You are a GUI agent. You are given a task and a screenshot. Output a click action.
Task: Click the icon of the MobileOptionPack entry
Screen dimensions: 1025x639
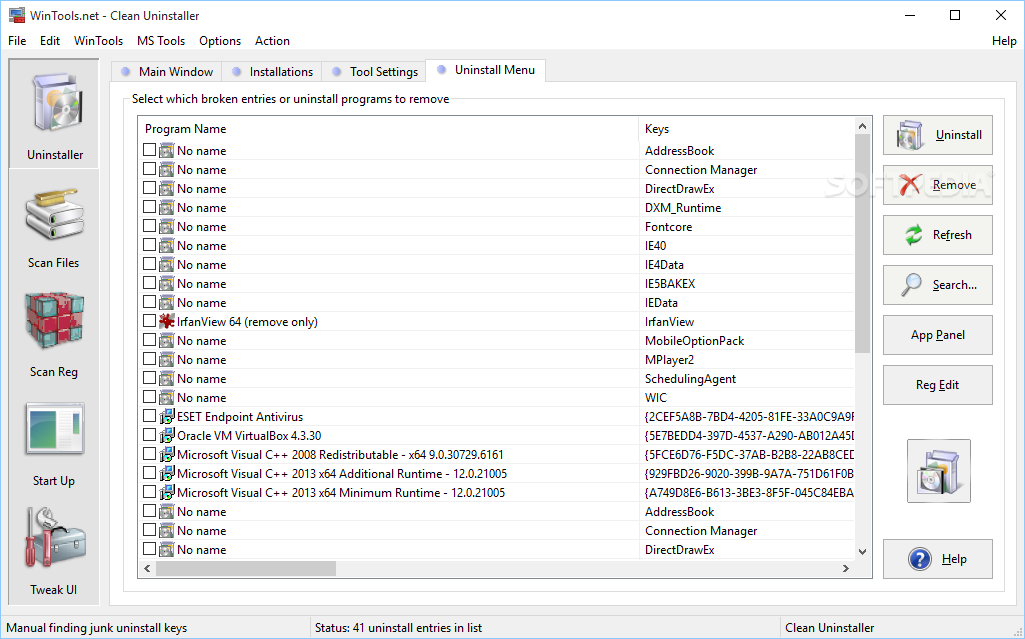point(167,340)
